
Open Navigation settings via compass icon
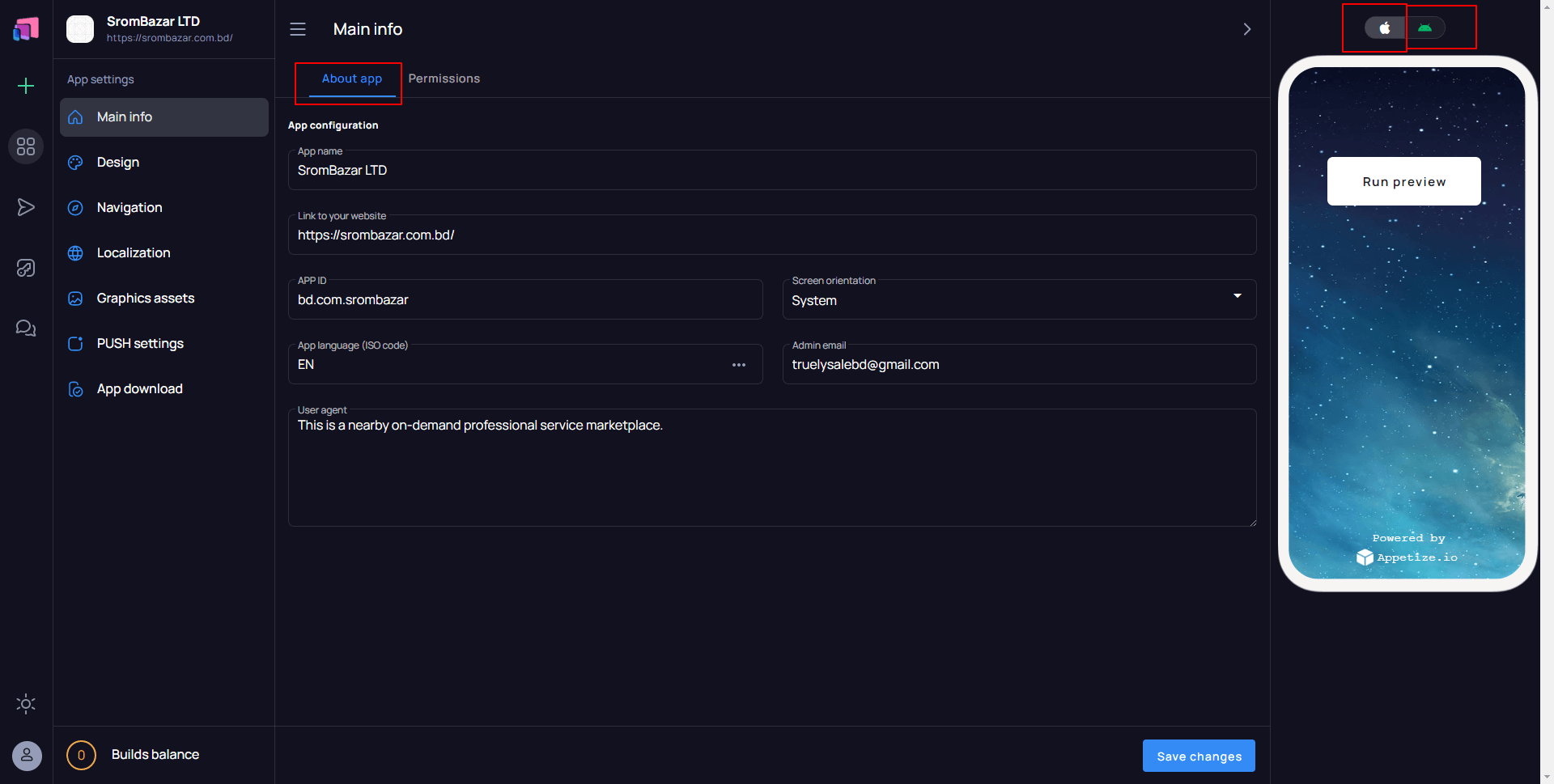coord(75,207)
